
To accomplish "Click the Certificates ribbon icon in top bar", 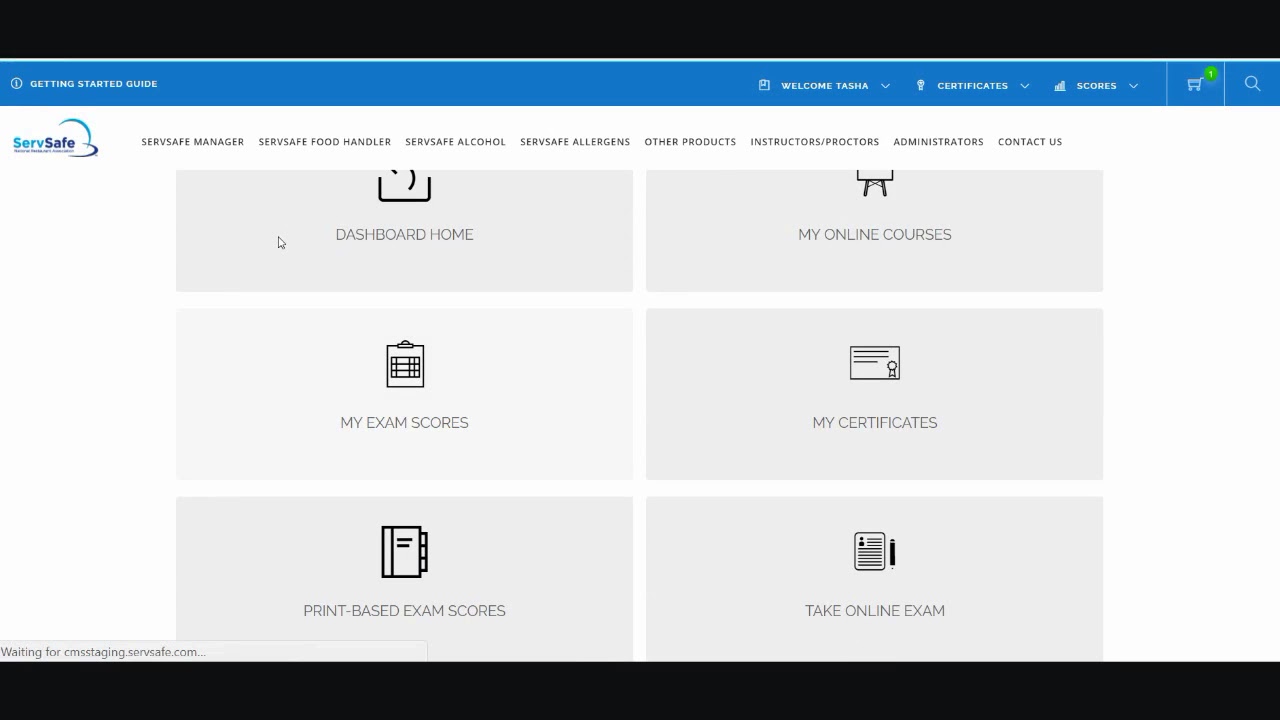I will (921, 85).
